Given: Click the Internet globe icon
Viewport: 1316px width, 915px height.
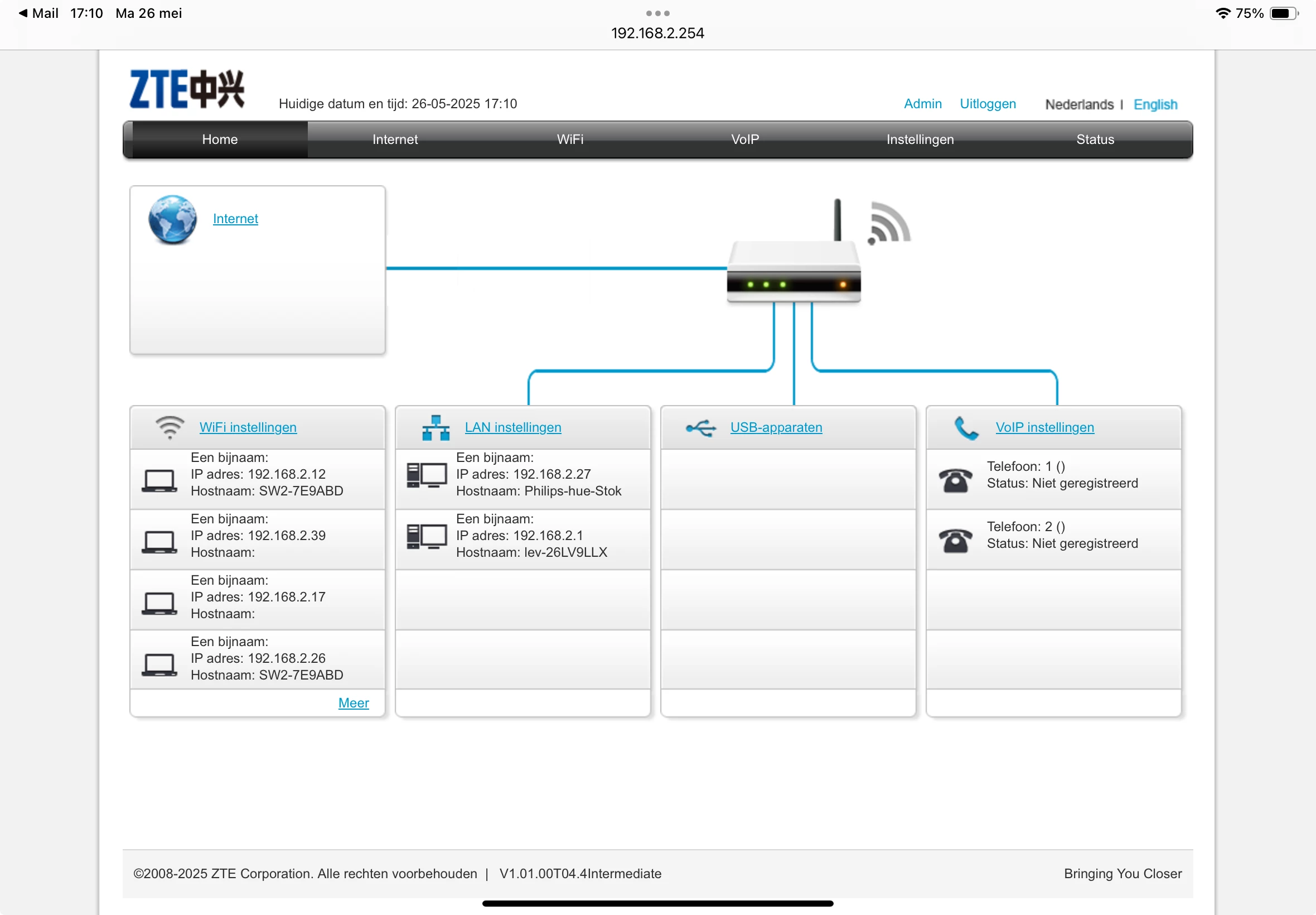Looking at the screenshot, I should pyautogui.click(x=172, y=220).
